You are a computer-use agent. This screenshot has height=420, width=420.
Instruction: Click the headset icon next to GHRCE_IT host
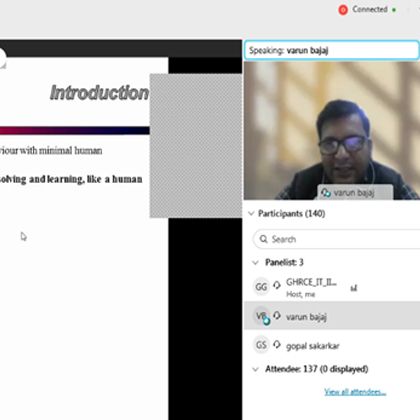click(x=277, y=285)
